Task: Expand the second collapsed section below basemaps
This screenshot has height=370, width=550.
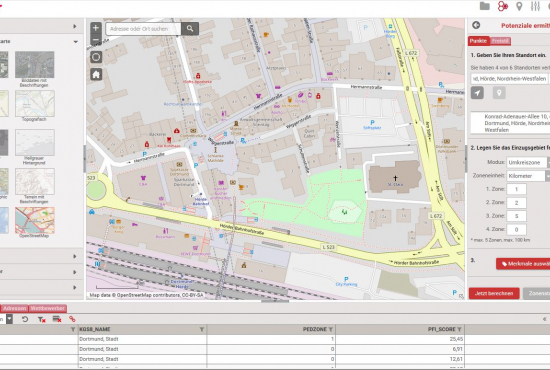Action: pyautogui.click(x=75, y=272)
